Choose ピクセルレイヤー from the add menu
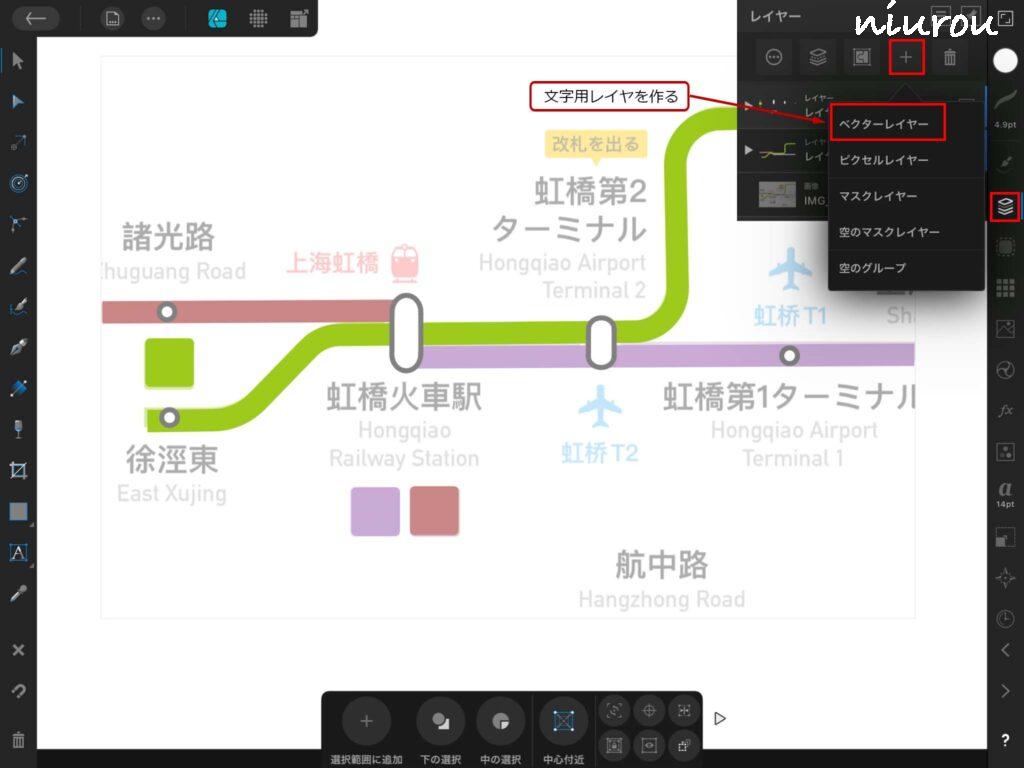This screenshot has width=1024, height=768. click(x=884, y=160)
